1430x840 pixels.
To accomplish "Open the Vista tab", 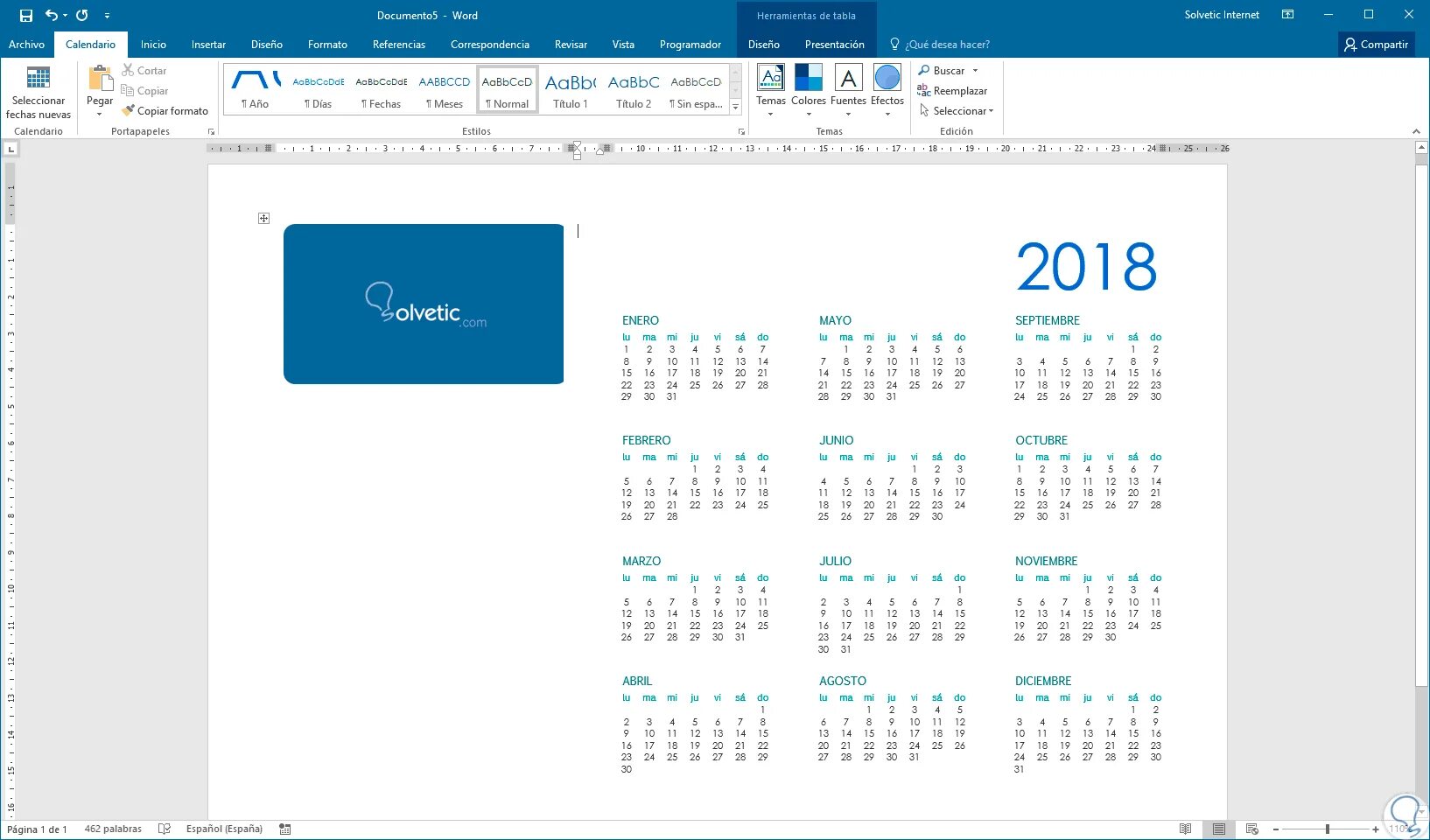I will (x=623, y=44).
